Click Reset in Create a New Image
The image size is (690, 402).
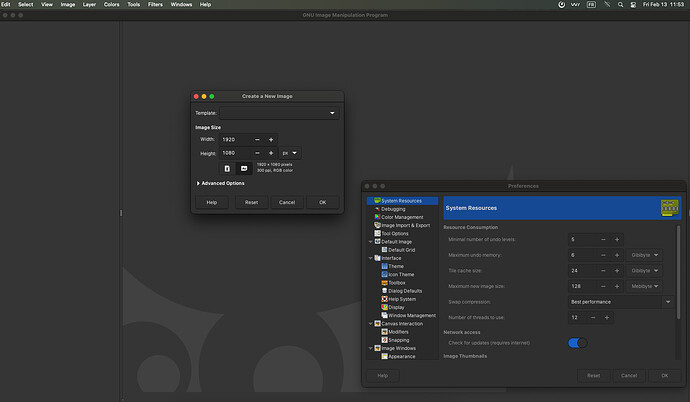[251, 202]
